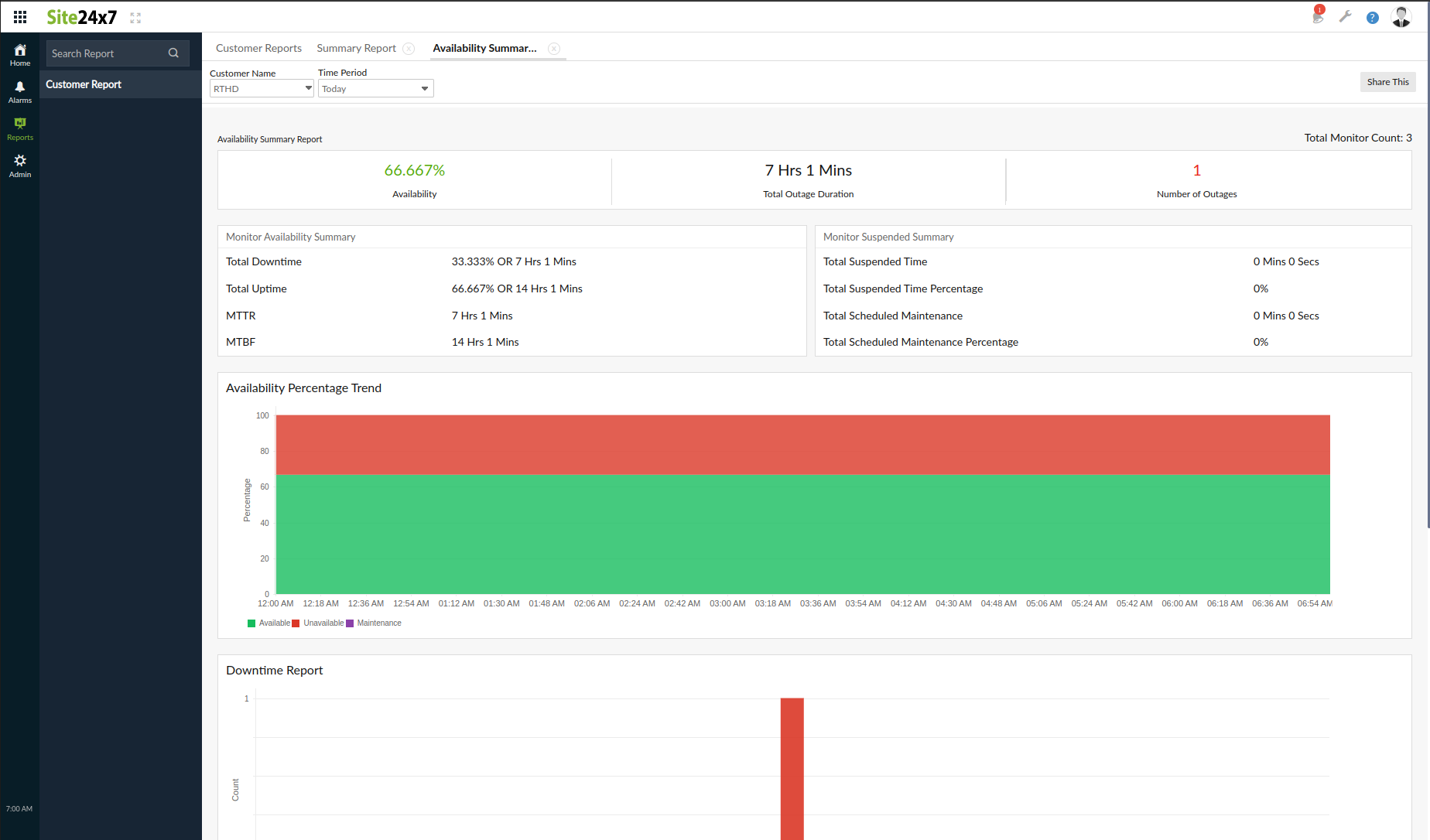Open the wrench tools icon
The height and width of the screenshot is (840, 1430).
pyautogui.click(x=1346, y=17)
